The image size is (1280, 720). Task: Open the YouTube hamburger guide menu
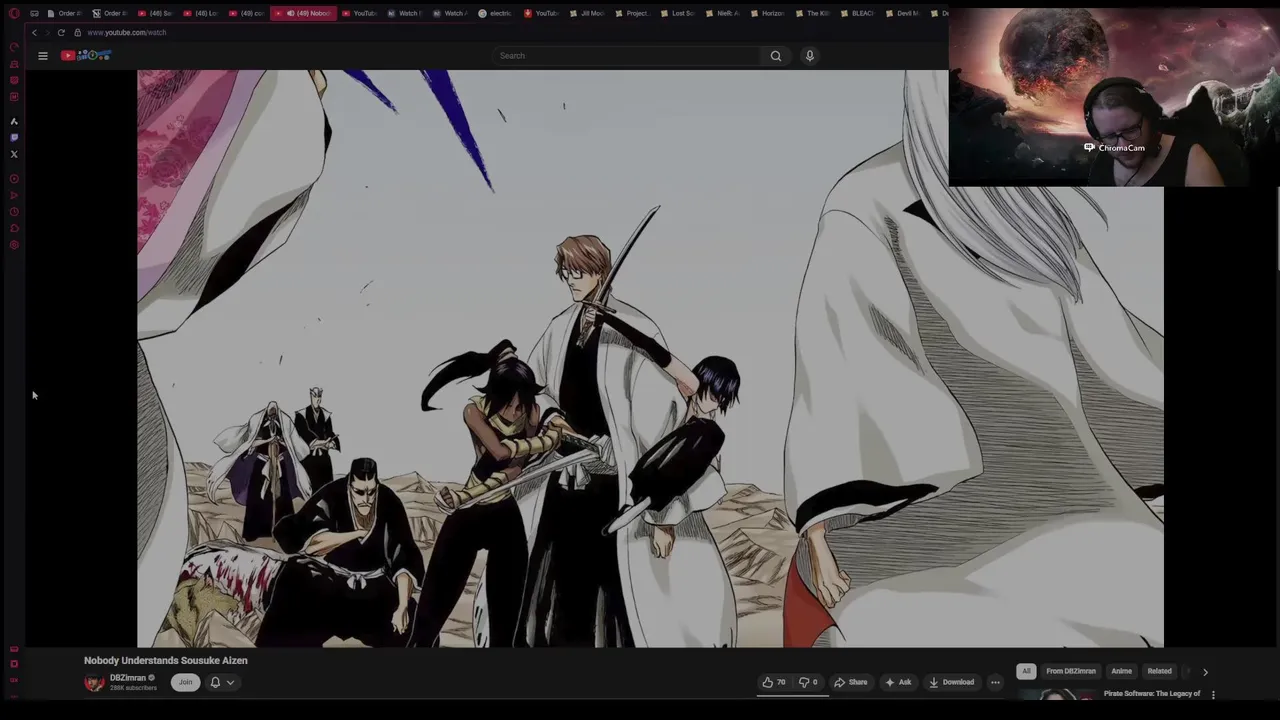[x=43, y=56]
